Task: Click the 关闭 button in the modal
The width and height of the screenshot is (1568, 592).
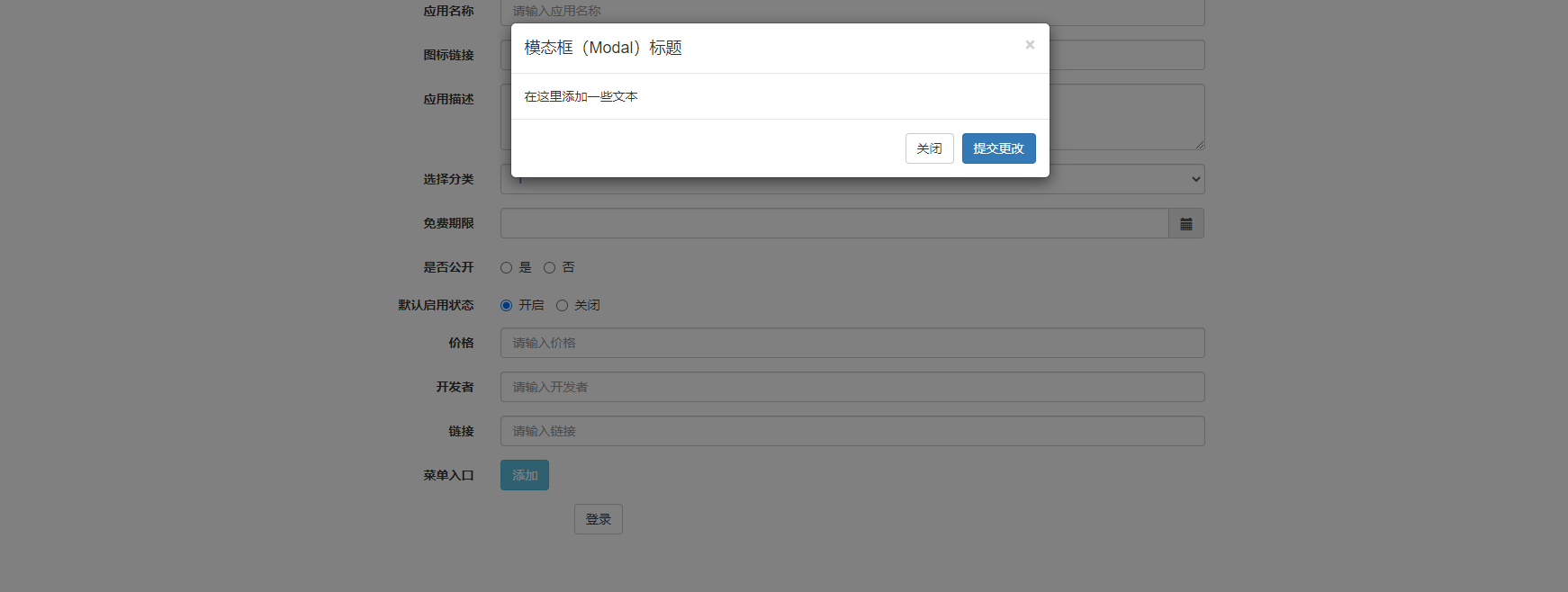Action: pos(929,148)
